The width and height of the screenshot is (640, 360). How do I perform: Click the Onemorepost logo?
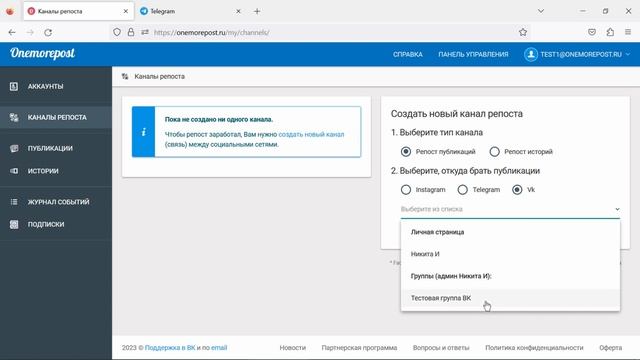pos(42,53)
